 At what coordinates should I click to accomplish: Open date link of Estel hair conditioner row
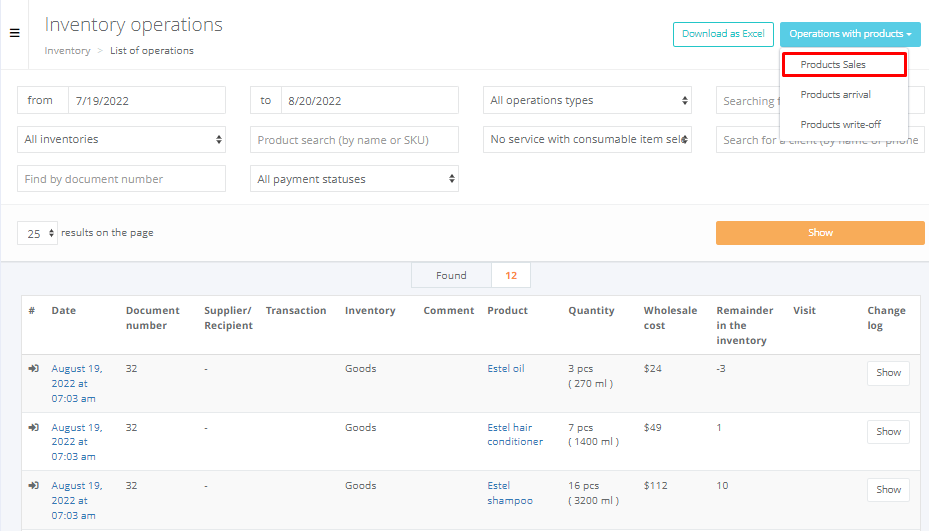pos(76,442)
